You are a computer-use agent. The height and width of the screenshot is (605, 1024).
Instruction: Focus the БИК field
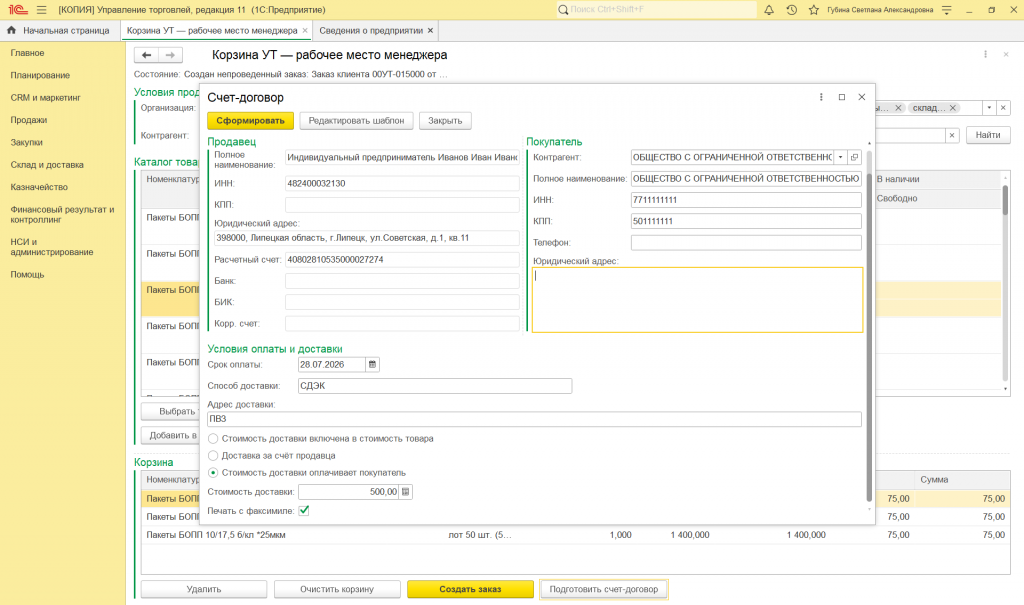tap(402, 302)
